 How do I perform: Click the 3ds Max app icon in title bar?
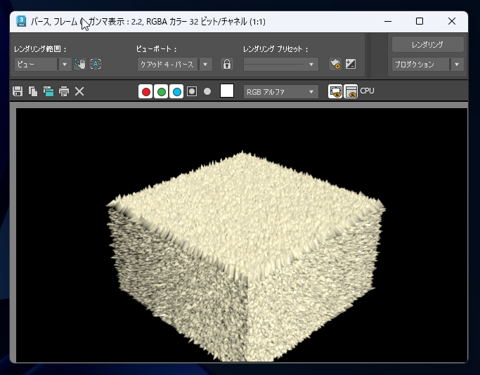[x=21, y=21]
